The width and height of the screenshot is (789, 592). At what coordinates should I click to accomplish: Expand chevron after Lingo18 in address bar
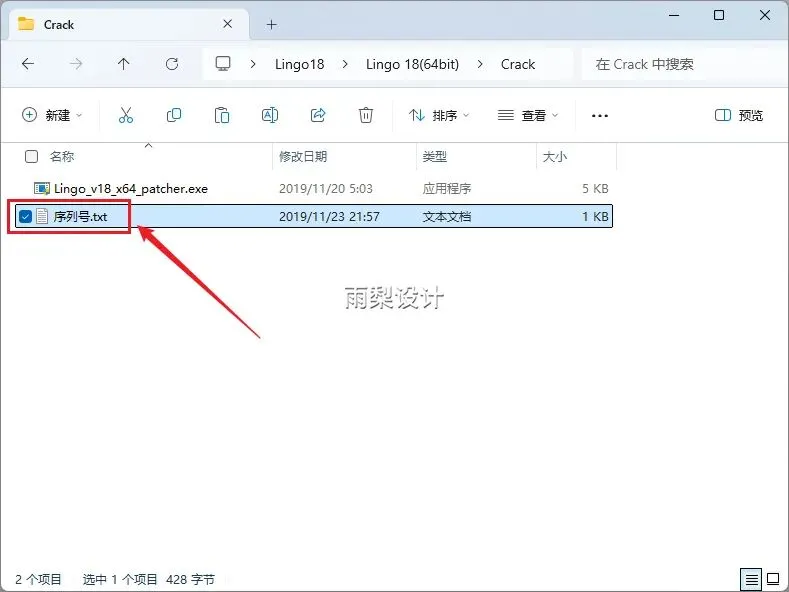(345, 64)
